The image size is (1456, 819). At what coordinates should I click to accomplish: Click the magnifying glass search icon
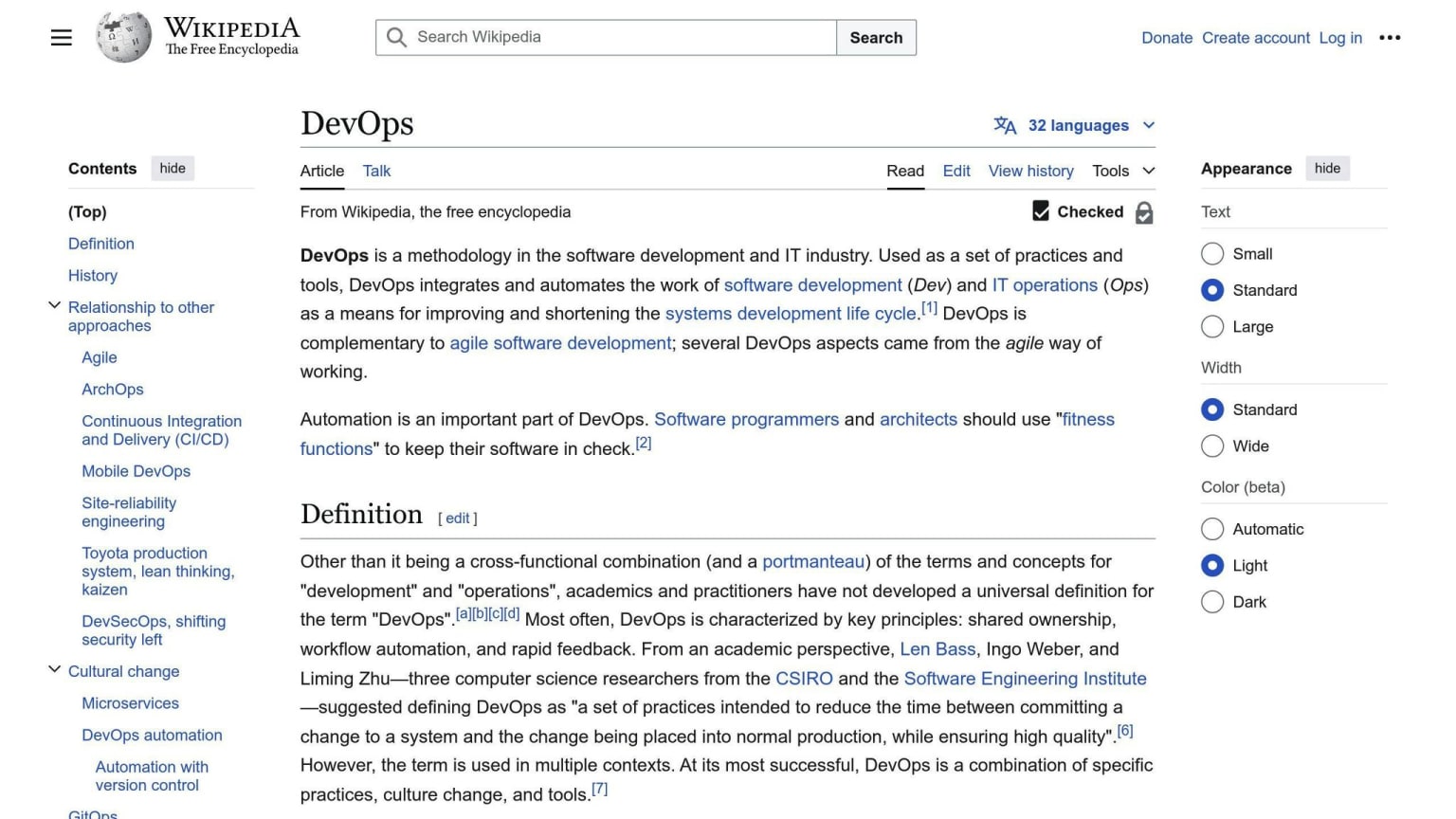pos(397,37)
